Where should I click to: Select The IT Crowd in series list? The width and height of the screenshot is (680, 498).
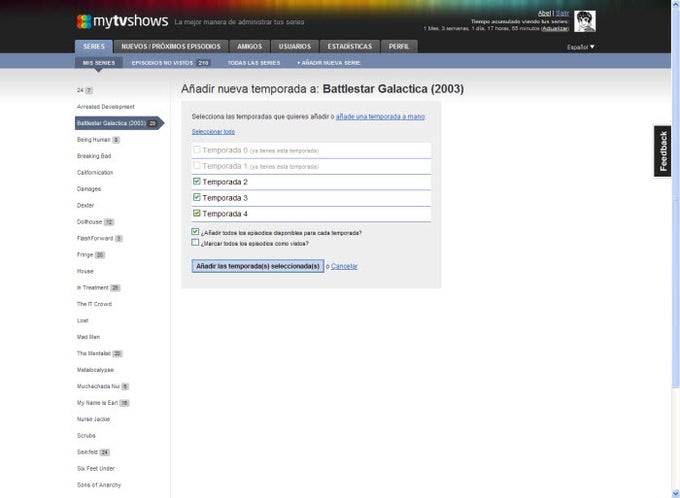point(94,304)
